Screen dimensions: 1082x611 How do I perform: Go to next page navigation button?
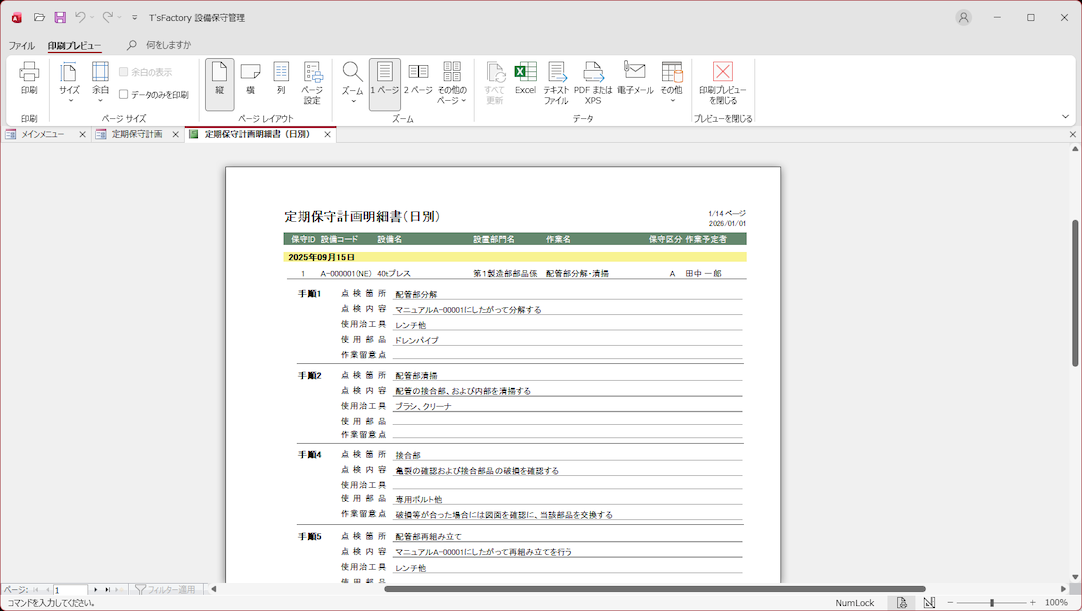(96, 590)
